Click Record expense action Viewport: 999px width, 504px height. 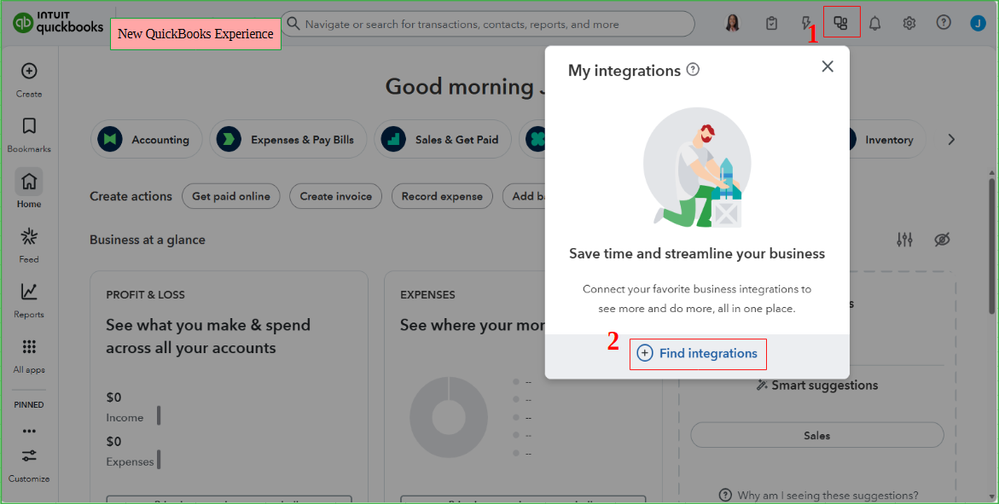click(x=442, y=196)
